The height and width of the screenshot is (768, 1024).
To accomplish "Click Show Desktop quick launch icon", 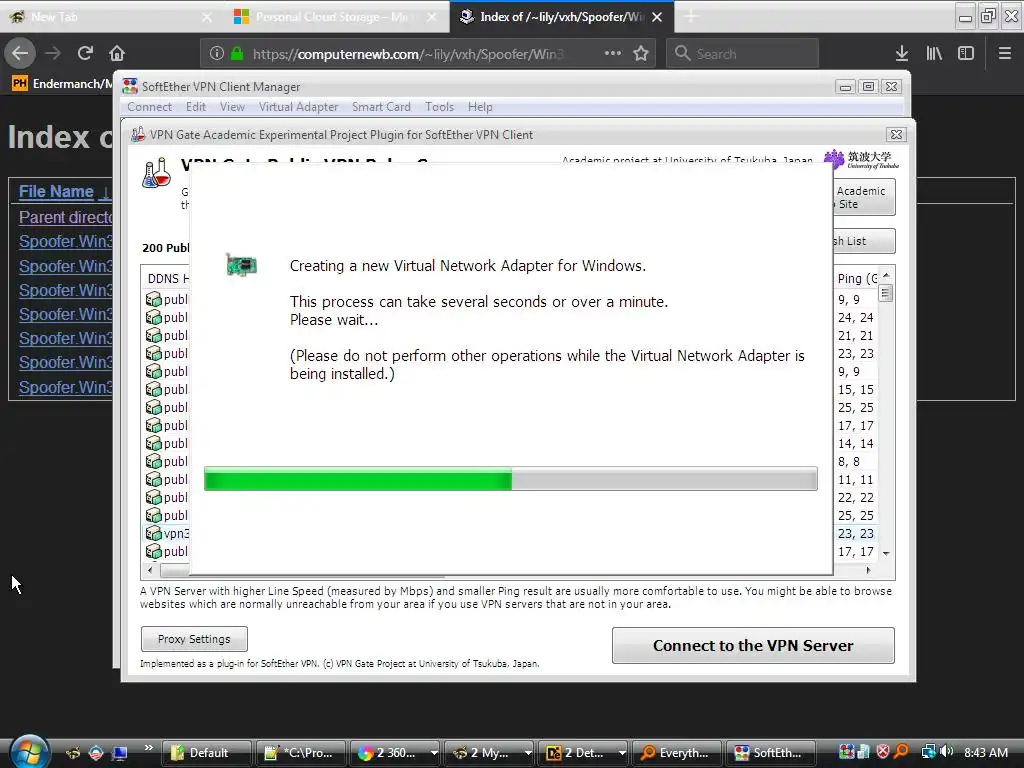I will pyautogui.click(x=119, y=753).
